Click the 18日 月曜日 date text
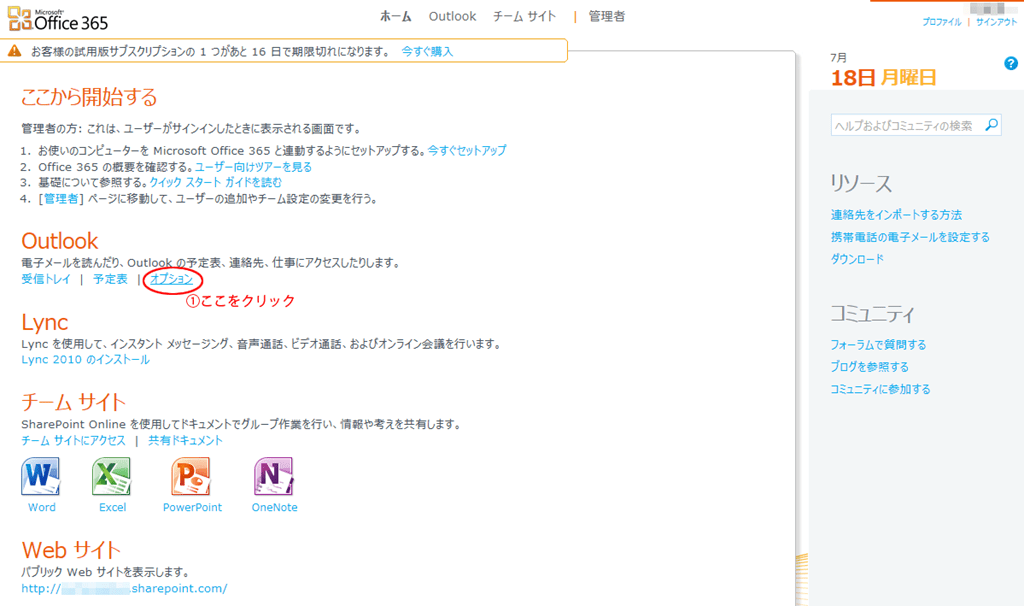Screen dimensions: 1024x606 [883, 78]
